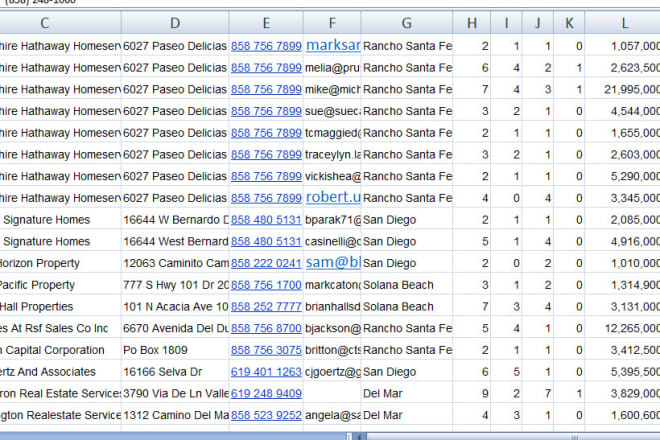Open the sam@bl email link
Image resolution: width=660 pixels, height=440 pixels.
(333, 262)
